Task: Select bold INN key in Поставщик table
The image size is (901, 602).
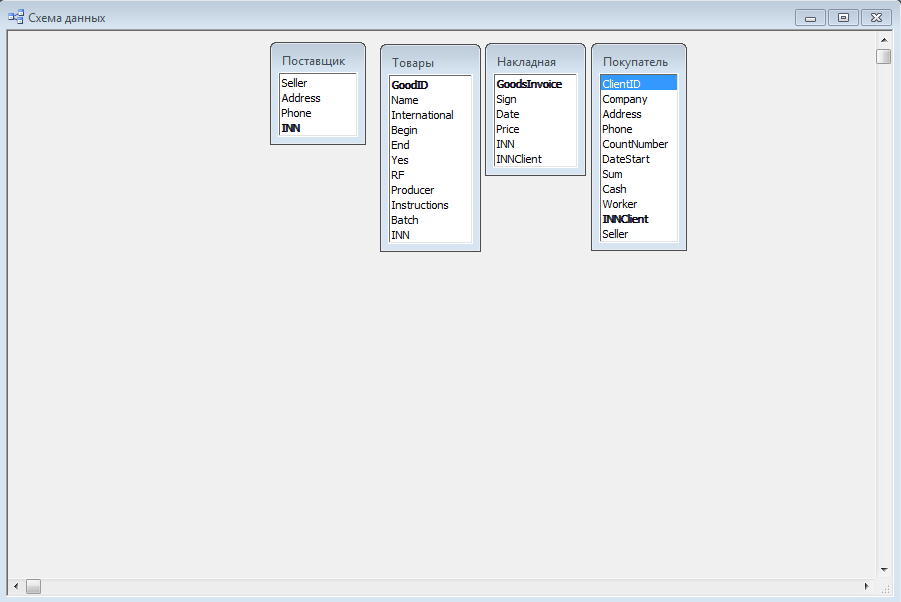Action: (x=318, y=128)
